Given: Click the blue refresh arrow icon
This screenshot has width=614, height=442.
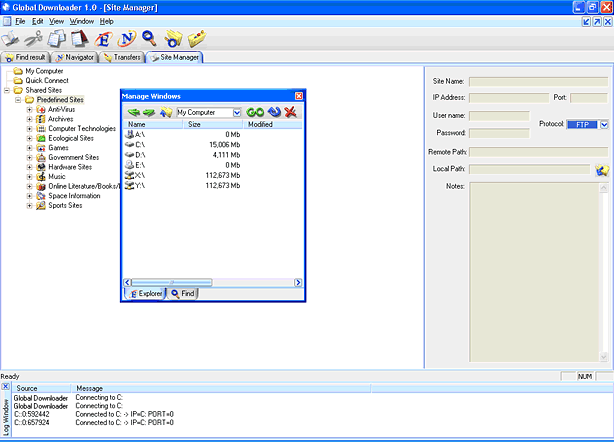Looking at the screenshot, I should coord(274,112).
